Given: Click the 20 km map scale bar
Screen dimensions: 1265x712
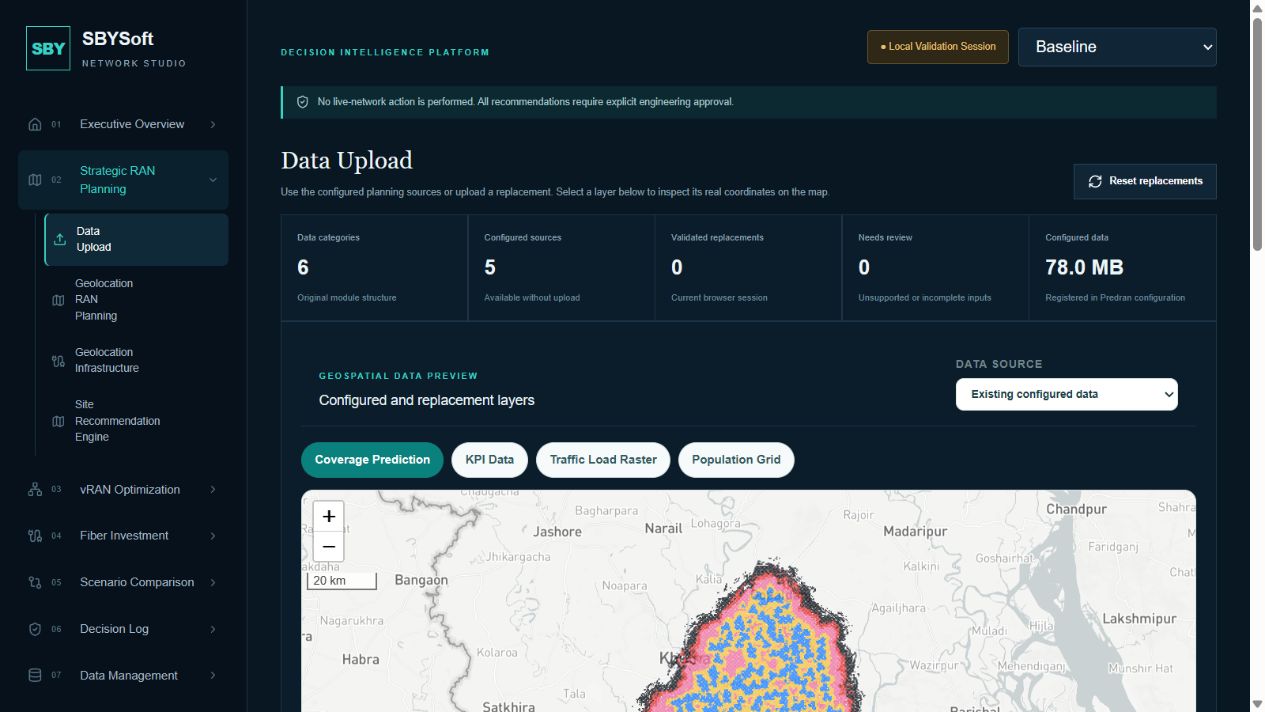Looking at the screenshot, I should 341,581.
